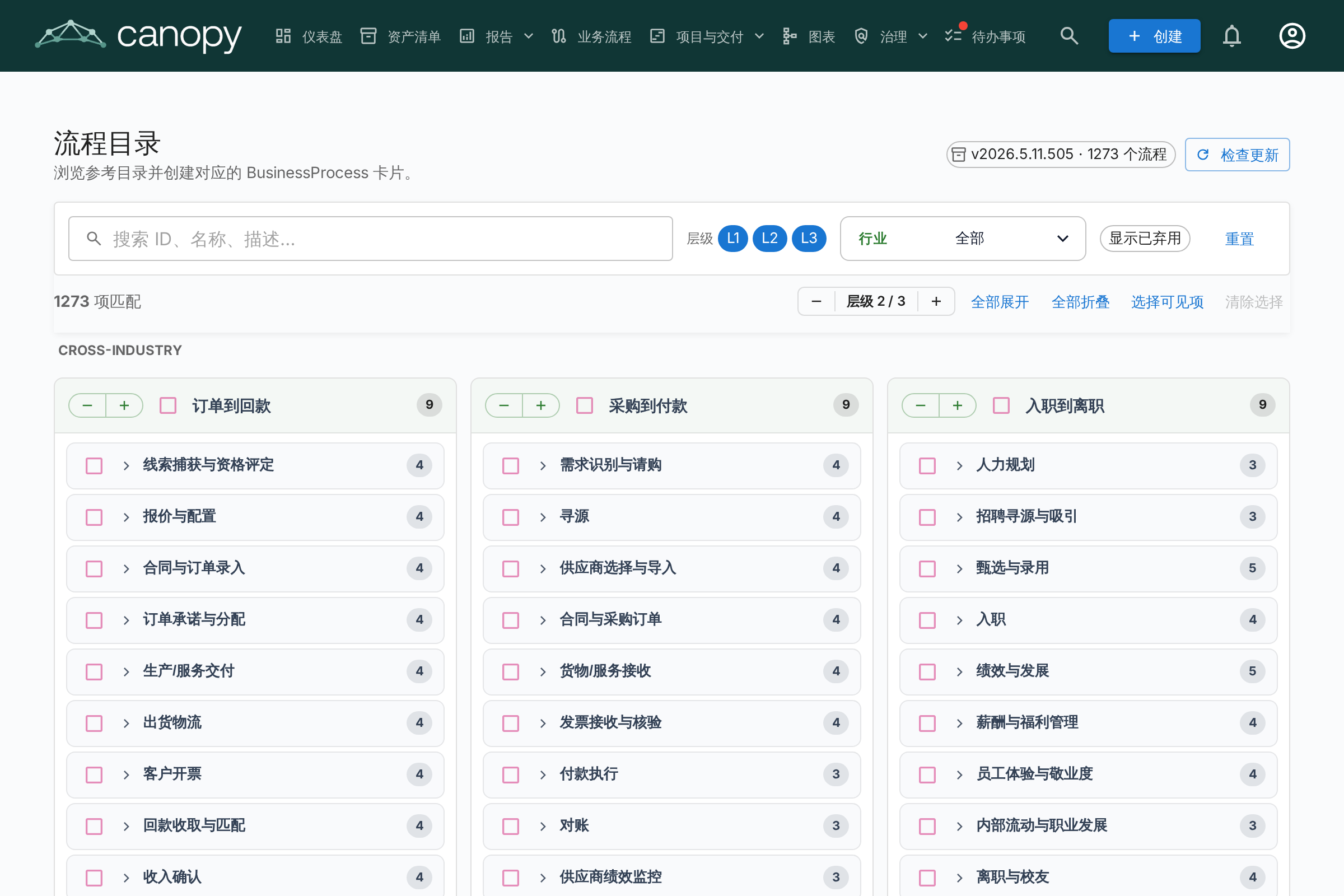Open the notifications bell
The height and width of the screenshot is (896, 1344).
tap(1232, 36)
